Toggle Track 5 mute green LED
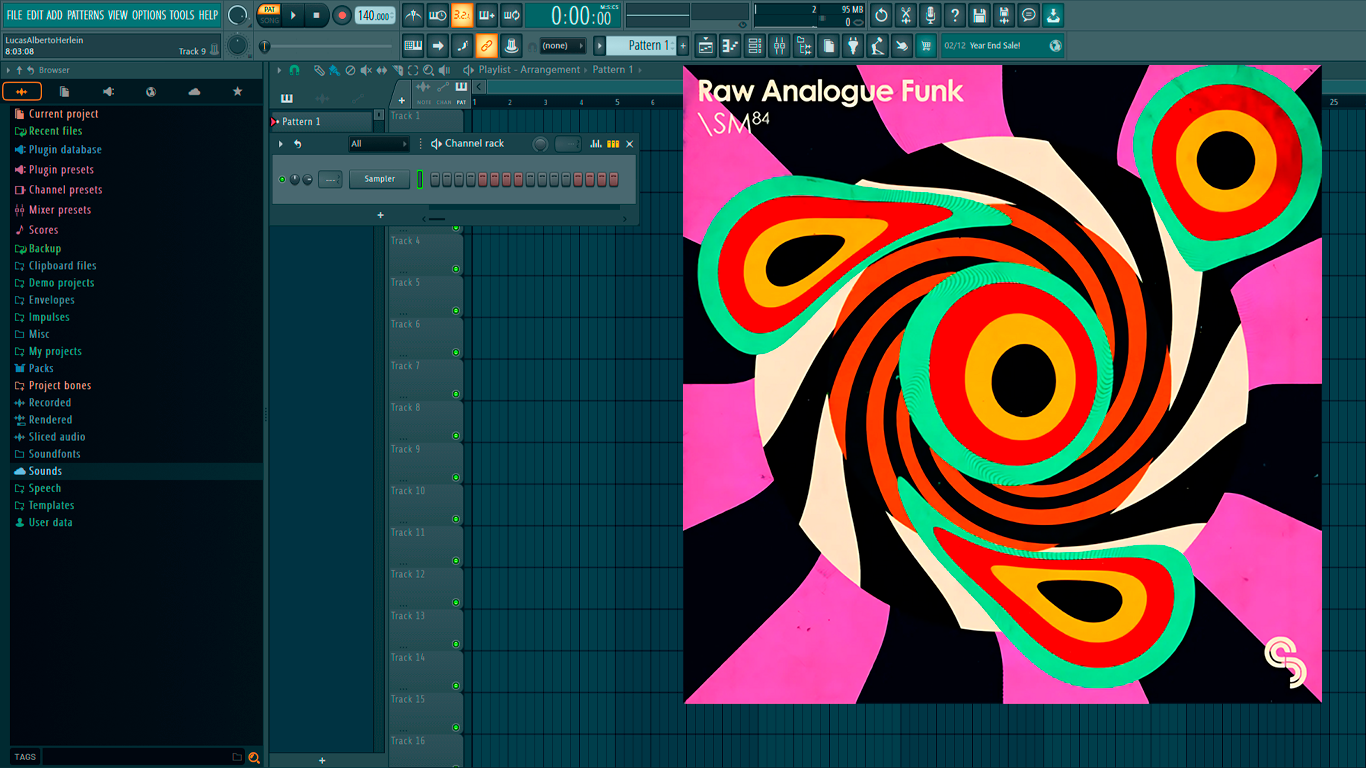Screen dimensions: 1366x768 456,310
